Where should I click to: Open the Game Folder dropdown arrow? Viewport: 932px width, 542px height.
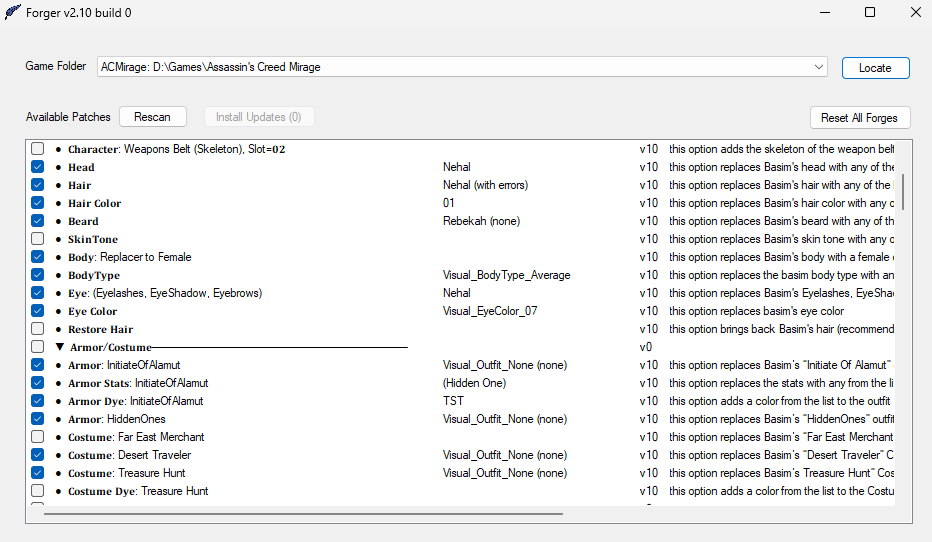click(818, 67)
